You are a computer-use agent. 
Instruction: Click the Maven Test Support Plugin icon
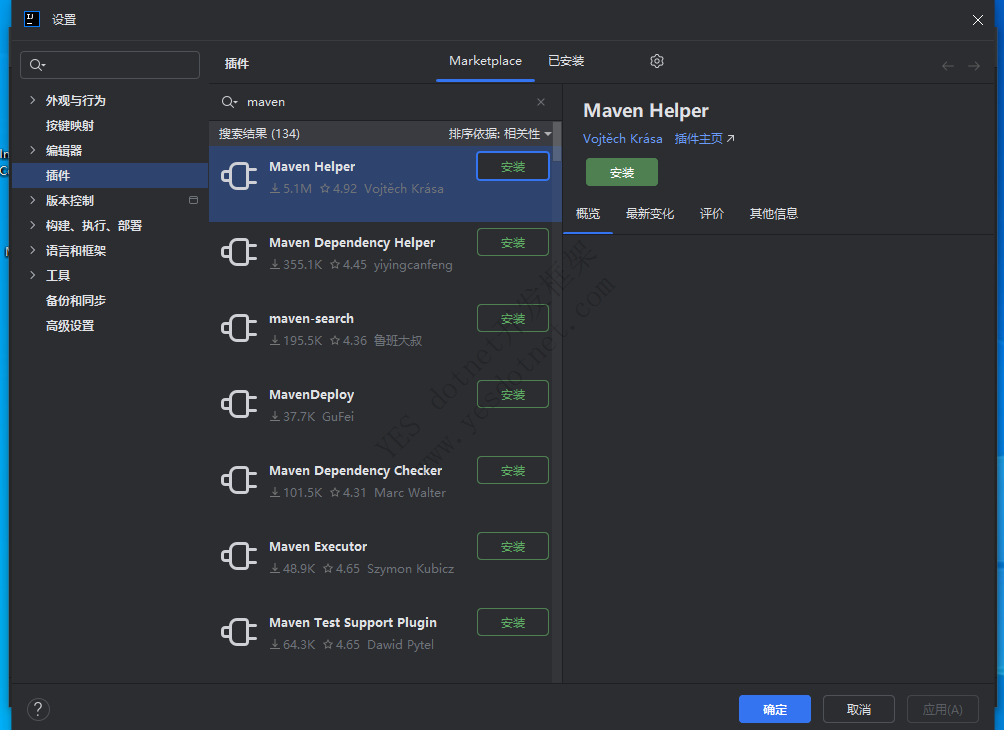click(x=239, y=632)
